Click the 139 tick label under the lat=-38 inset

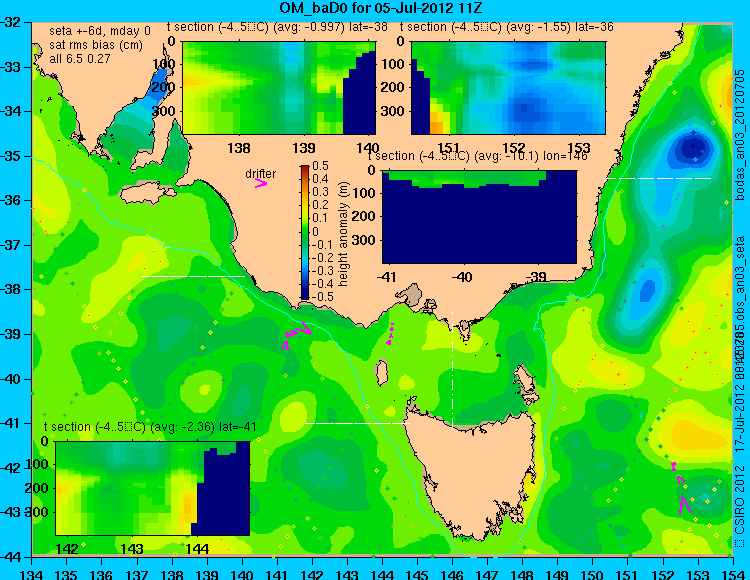(x=304, y=148)
